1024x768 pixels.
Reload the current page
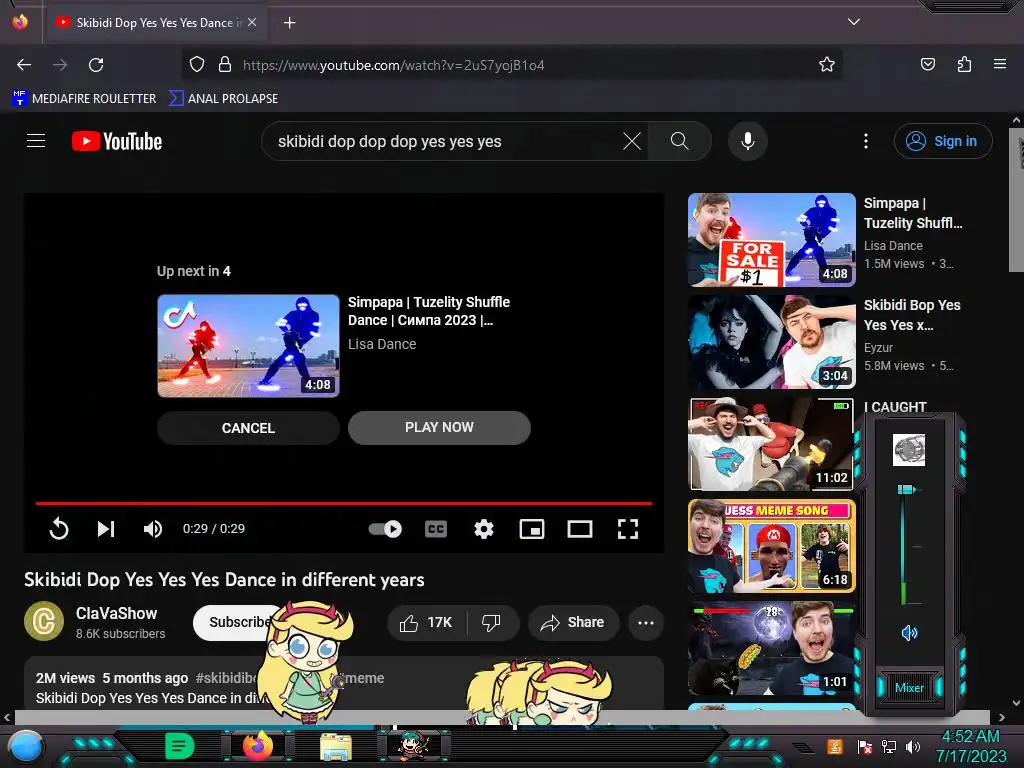[96, 65]
